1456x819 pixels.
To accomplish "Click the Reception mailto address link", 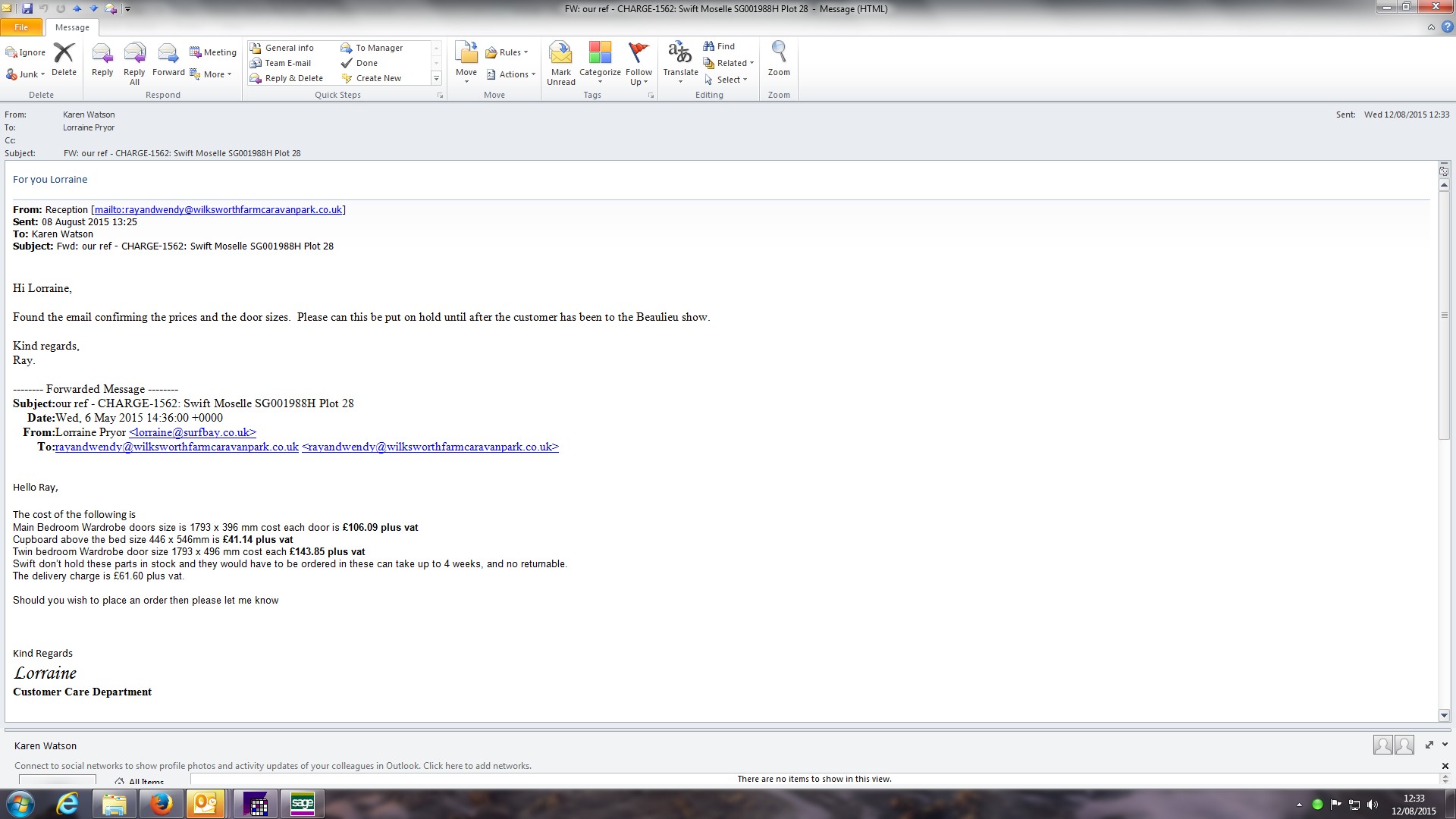I will (218, 210).
